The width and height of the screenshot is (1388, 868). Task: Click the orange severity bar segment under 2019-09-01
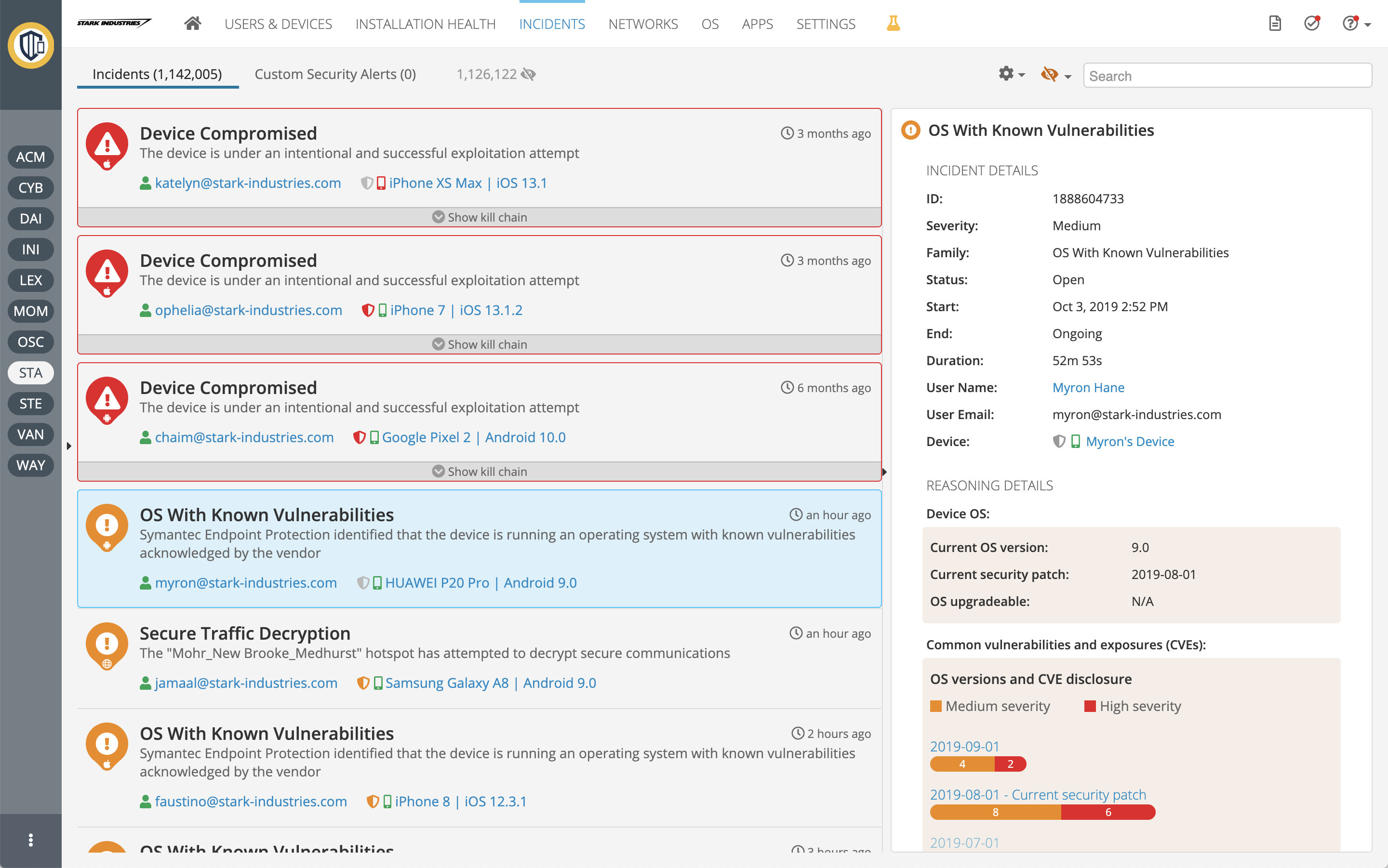pos(962,764)
